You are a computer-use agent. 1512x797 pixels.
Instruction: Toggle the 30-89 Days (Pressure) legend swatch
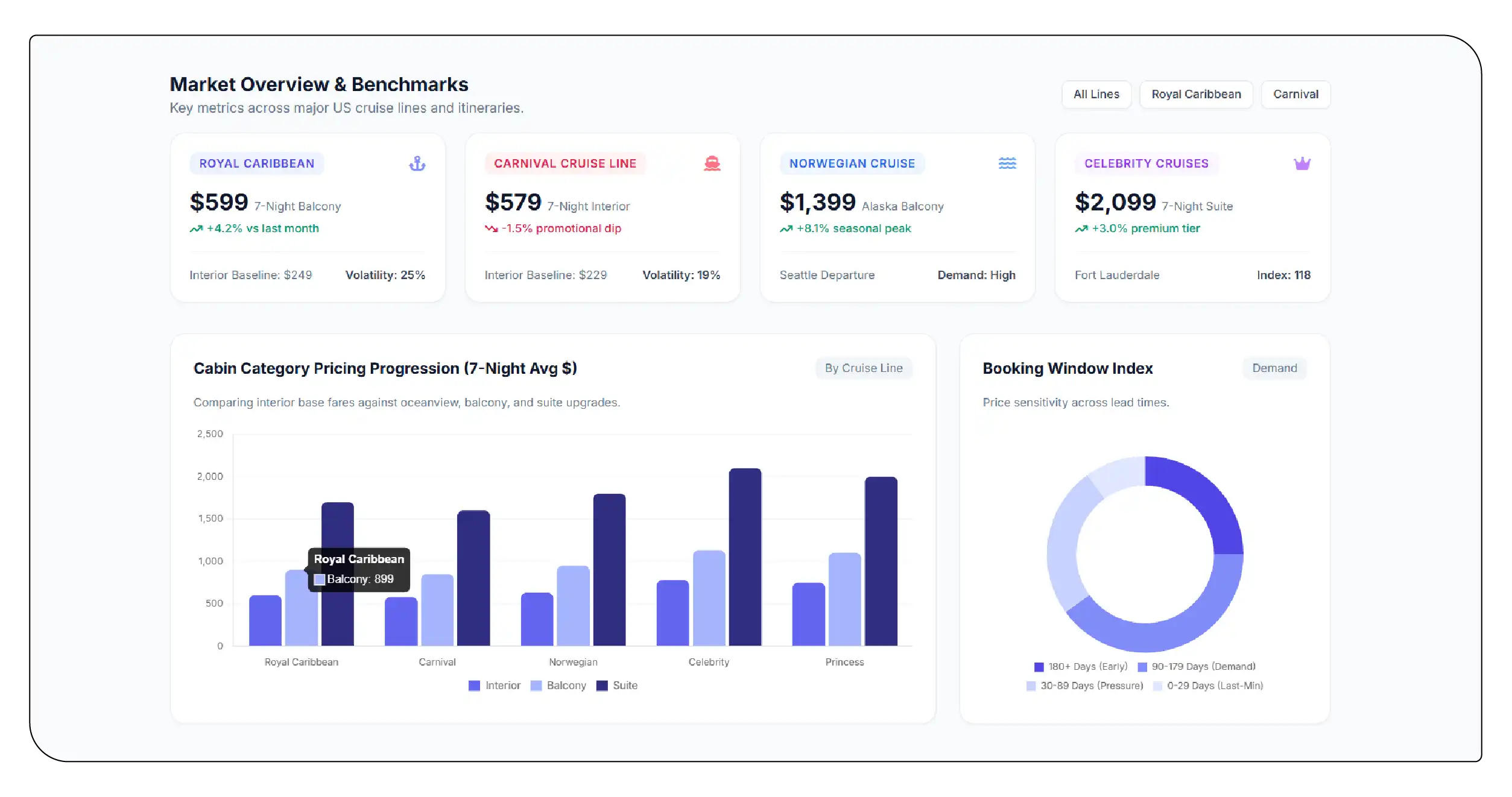click(x=1031, y=686)
